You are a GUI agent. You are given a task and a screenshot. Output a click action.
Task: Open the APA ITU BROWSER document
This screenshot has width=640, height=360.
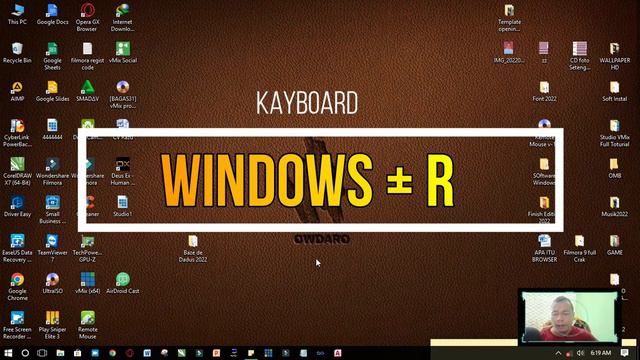(544, 248)
